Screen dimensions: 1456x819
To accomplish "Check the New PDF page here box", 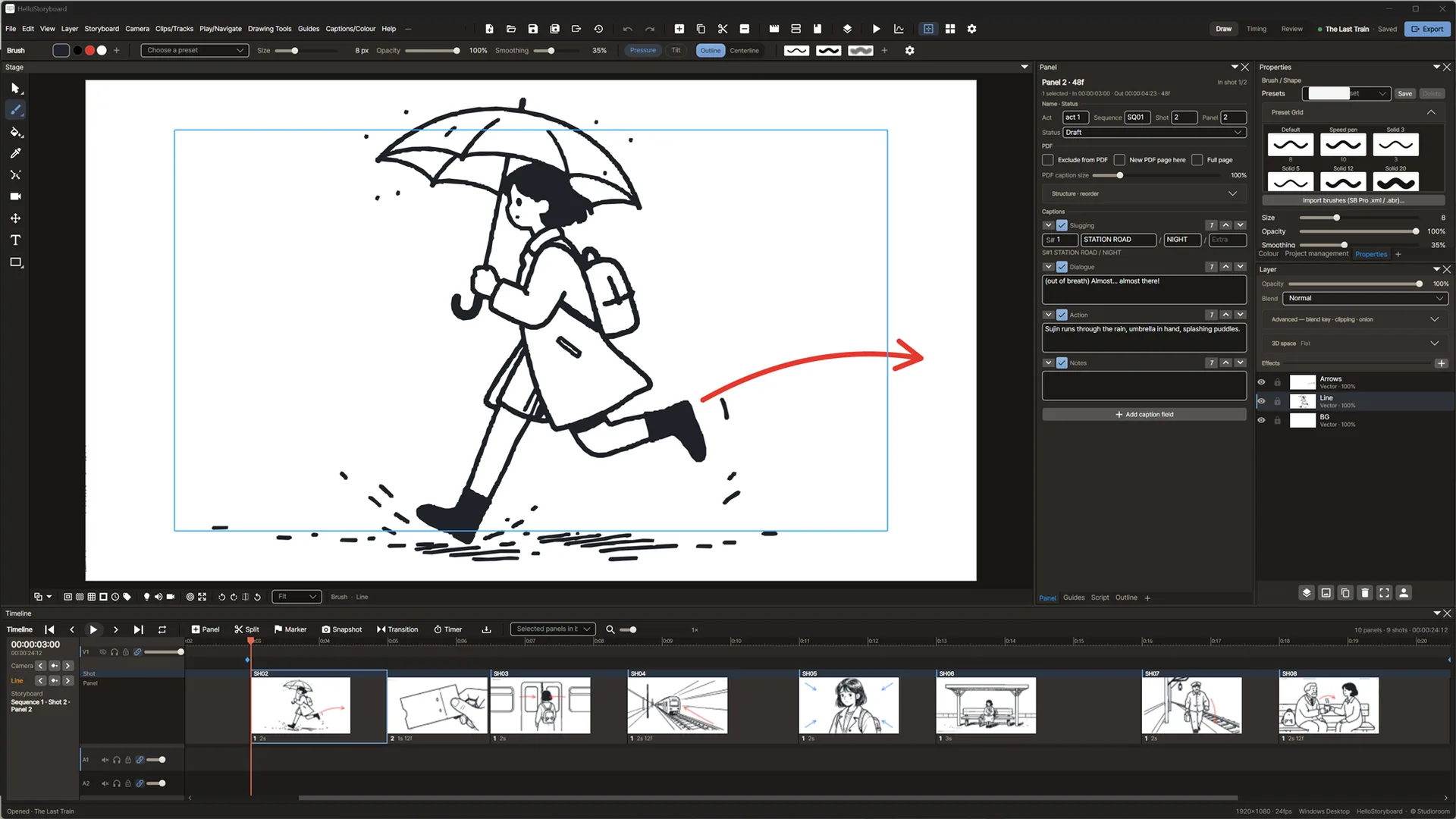I will click(1119, 160).
